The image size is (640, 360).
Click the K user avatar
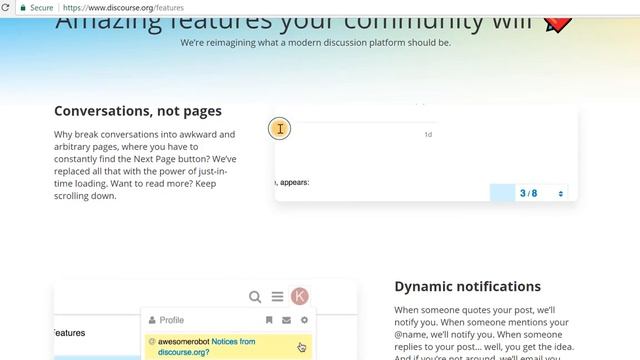tap(300, 296)
